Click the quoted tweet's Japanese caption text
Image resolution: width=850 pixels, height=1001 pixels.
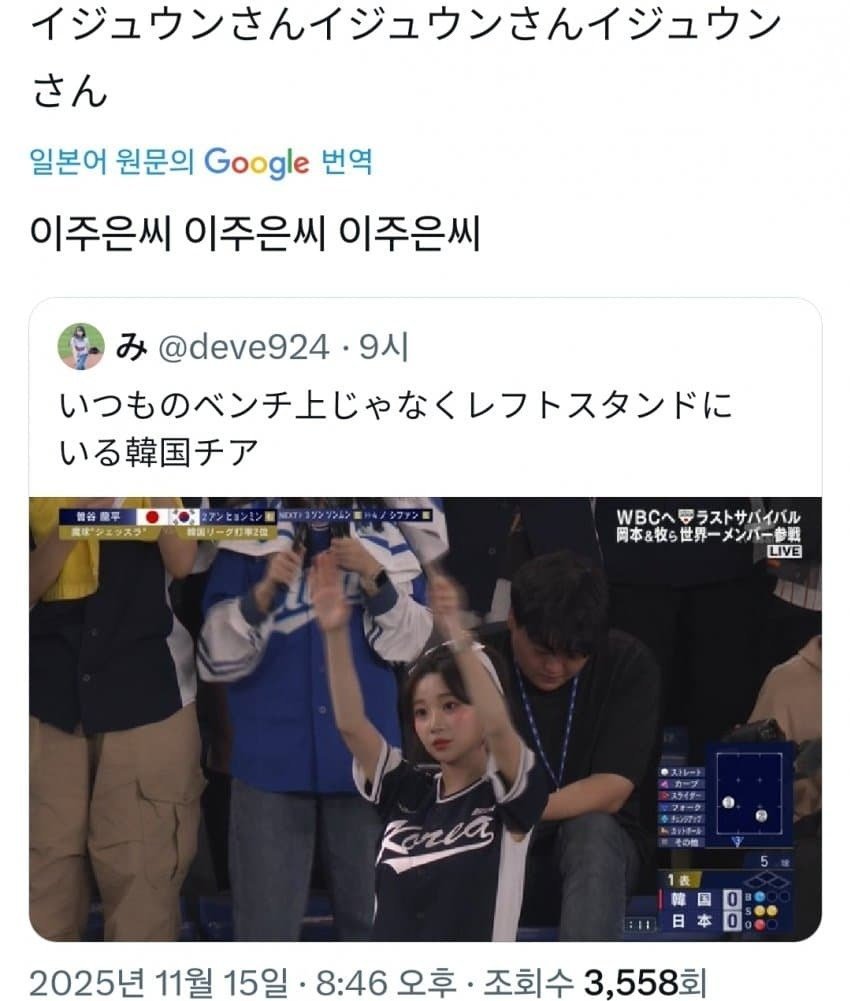point(396,428)
